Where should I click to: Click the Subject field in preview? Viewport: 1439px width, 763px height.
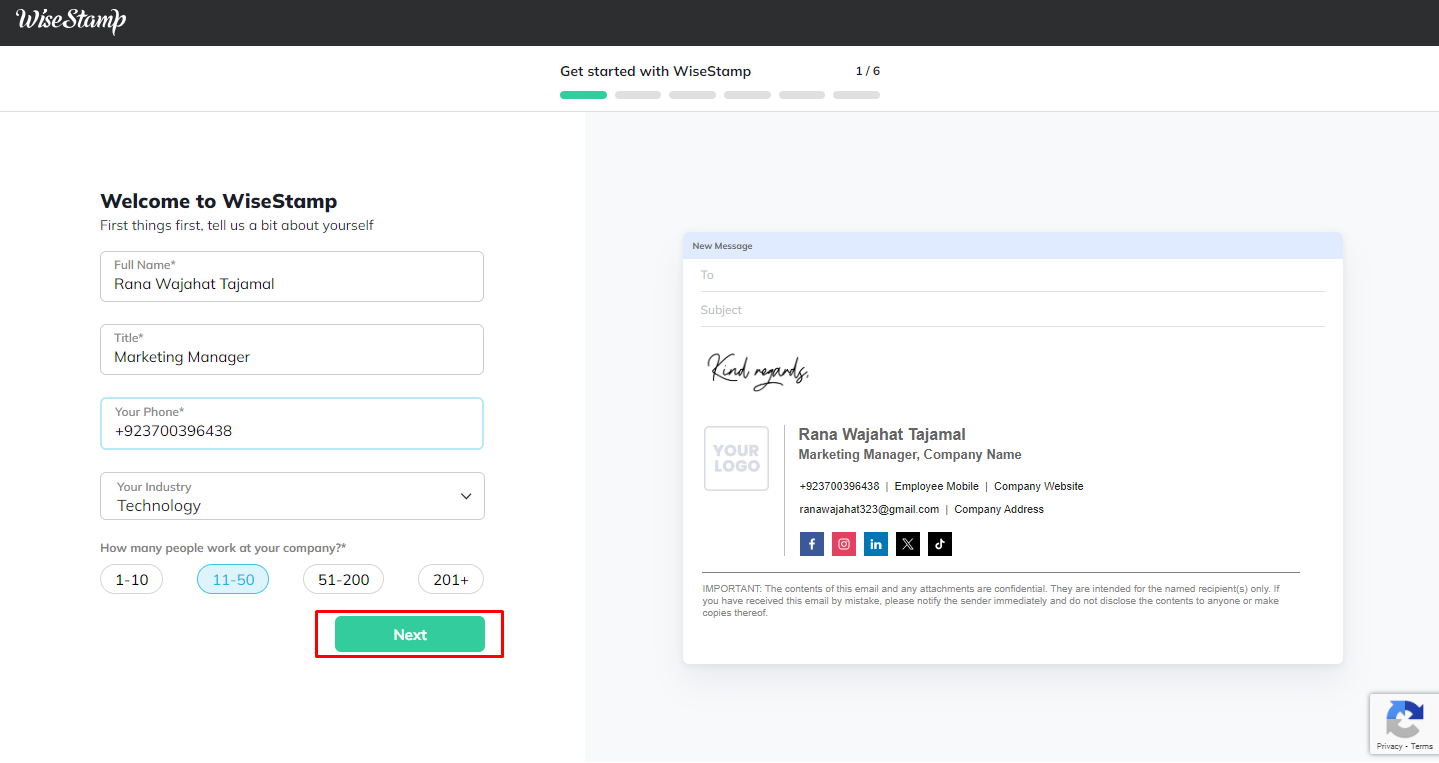pos(1012,310)
